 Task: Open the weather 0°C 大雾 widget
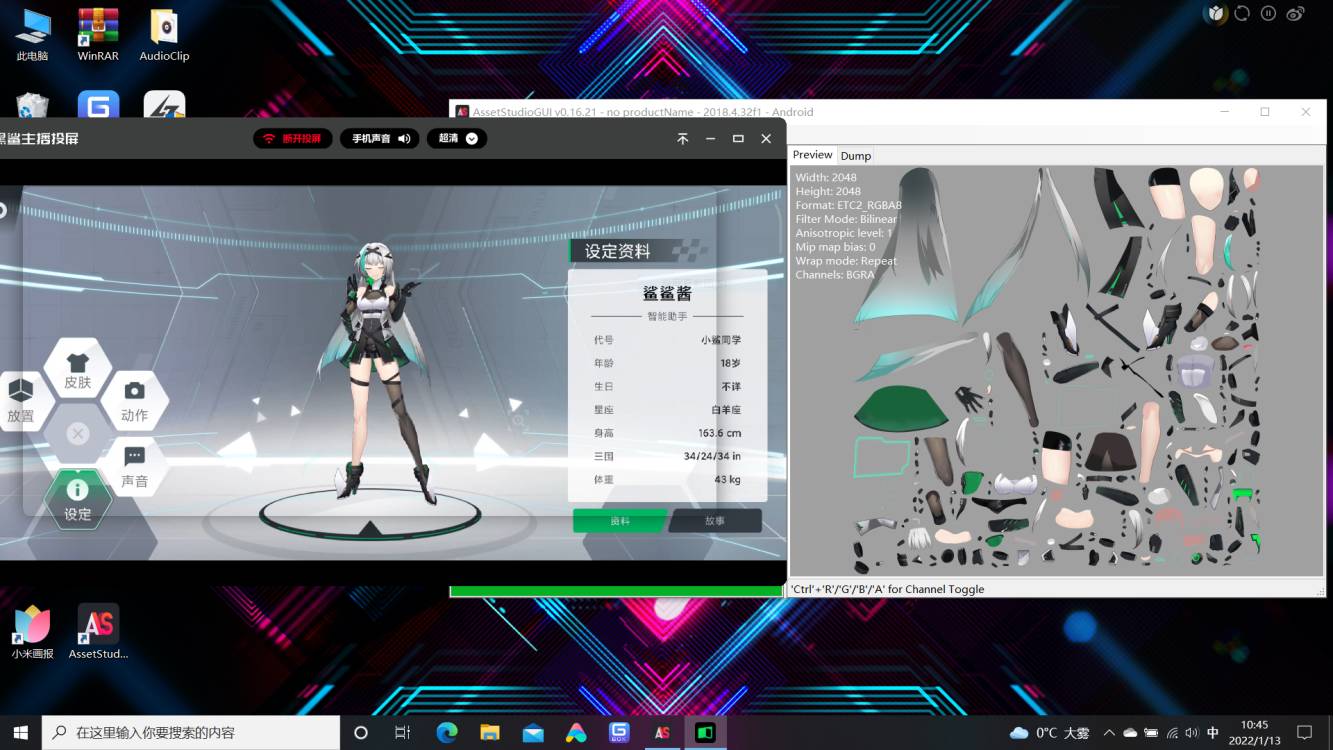1049,732
